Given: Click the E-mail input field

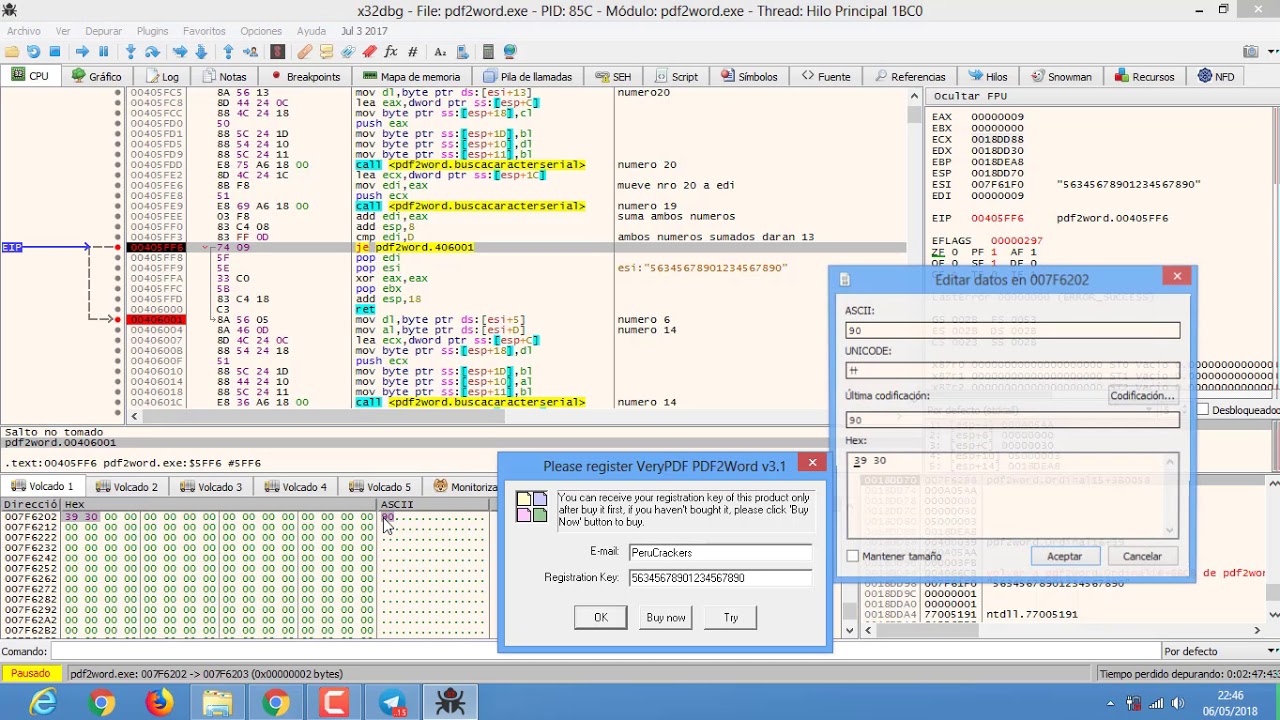Looking at the screenshot, I should pyautogui.click(x=720, y=552).
